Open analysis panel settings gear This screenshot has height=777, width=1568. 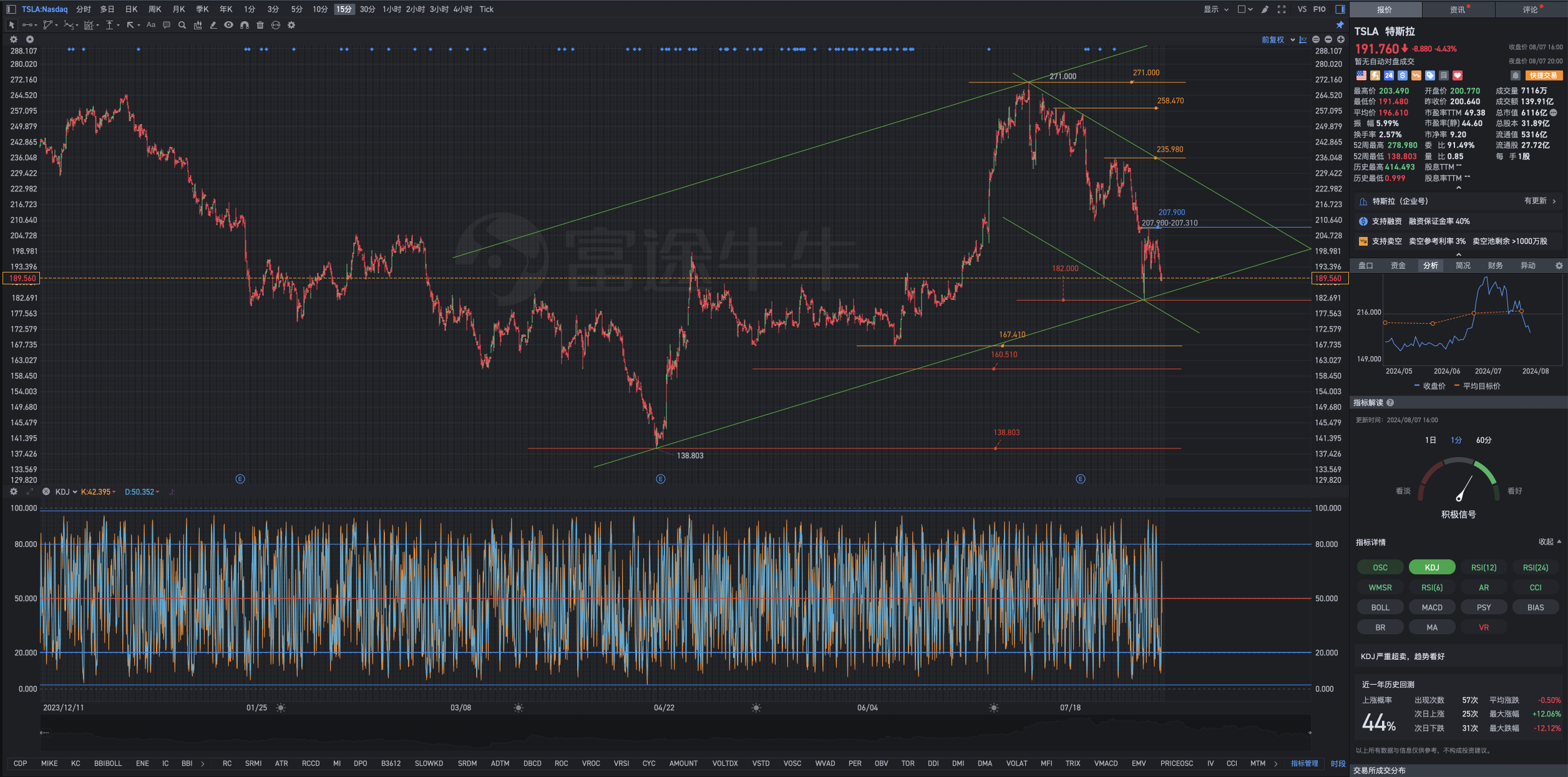click(1559, 266)
